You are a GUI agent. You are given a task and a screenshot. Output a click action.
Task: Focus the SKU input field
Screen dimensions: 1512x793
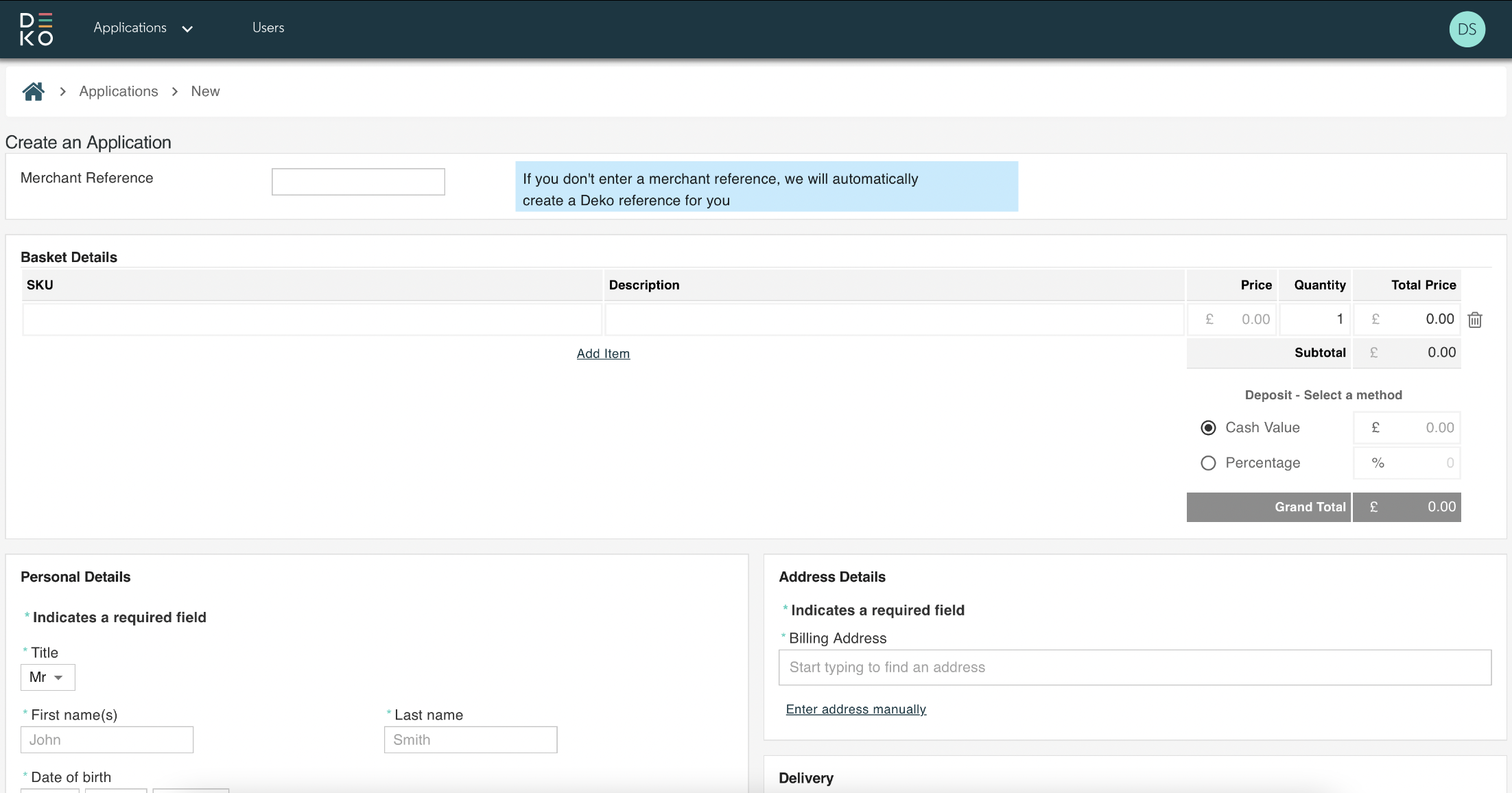[x=312, y=320]
